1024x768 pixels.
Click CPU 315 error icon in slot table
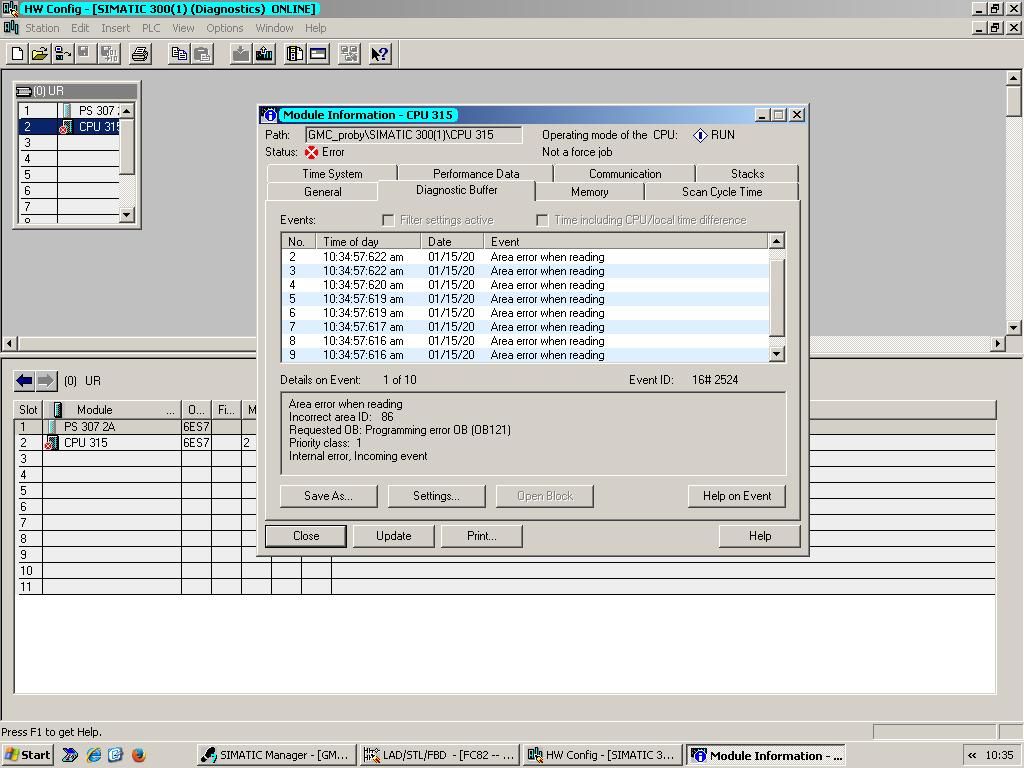tap(52, 443)
